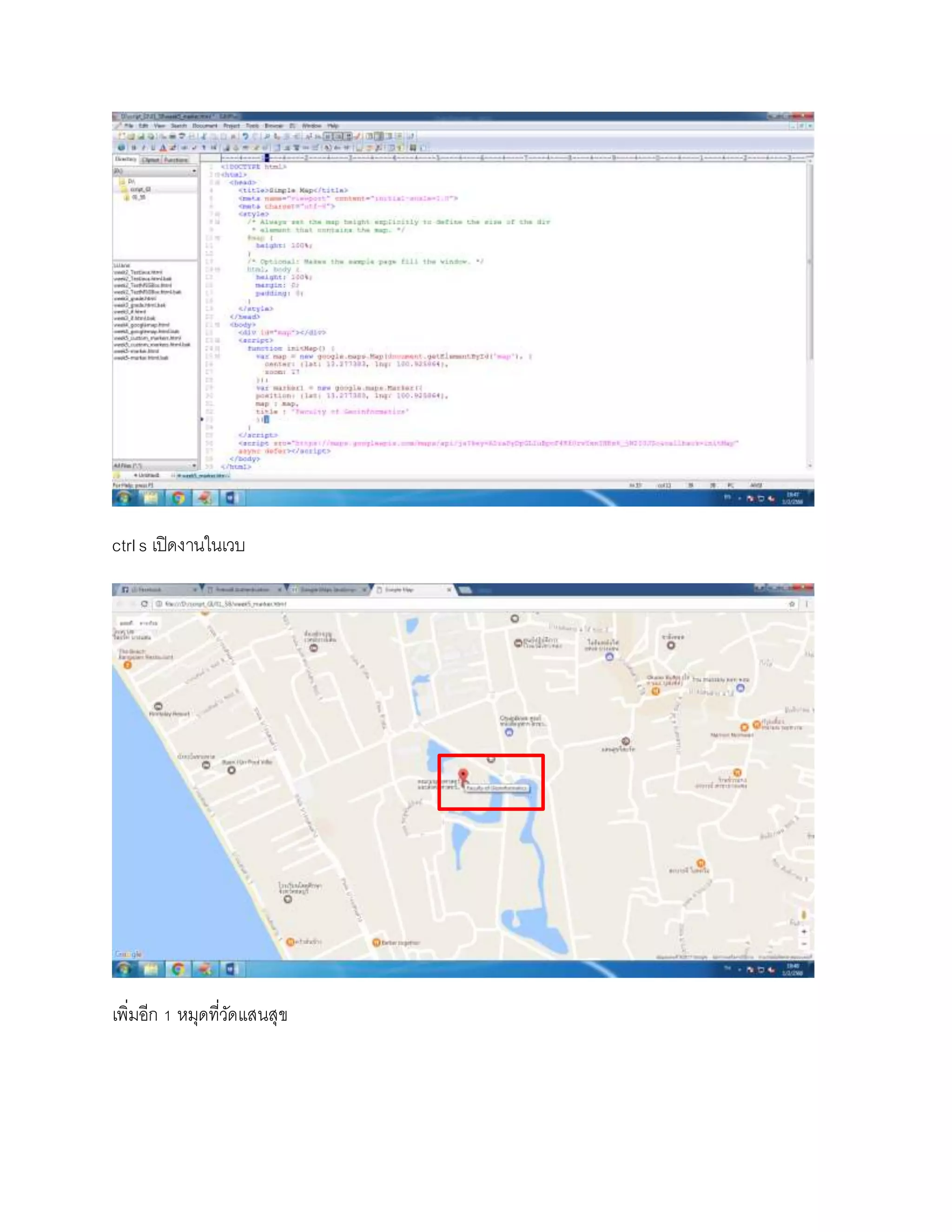Switch to the Google Maps JavaScript tab in Chrome
This screenshot has height=1232, width=952.
point(328,590)
